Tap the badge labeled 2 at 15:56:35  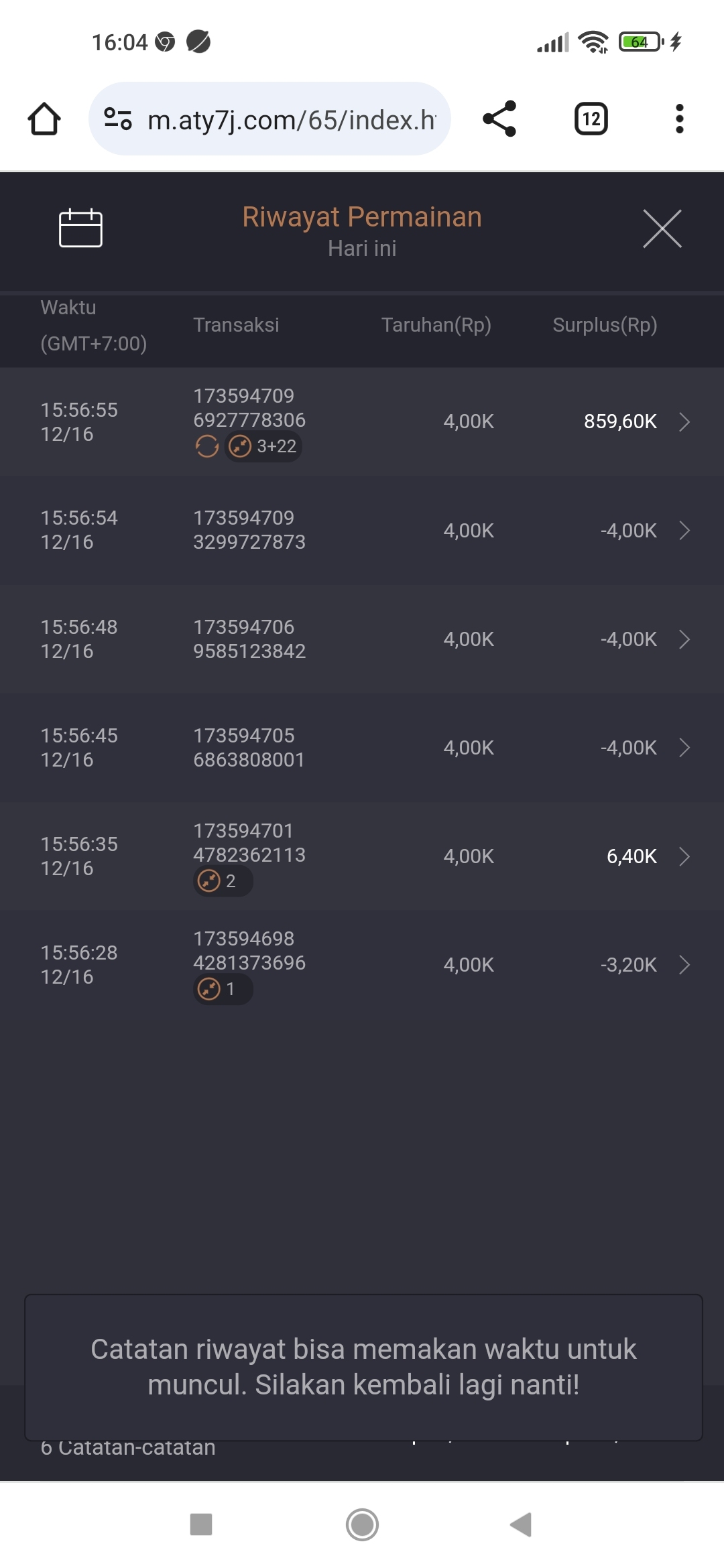tap(223, 881)
